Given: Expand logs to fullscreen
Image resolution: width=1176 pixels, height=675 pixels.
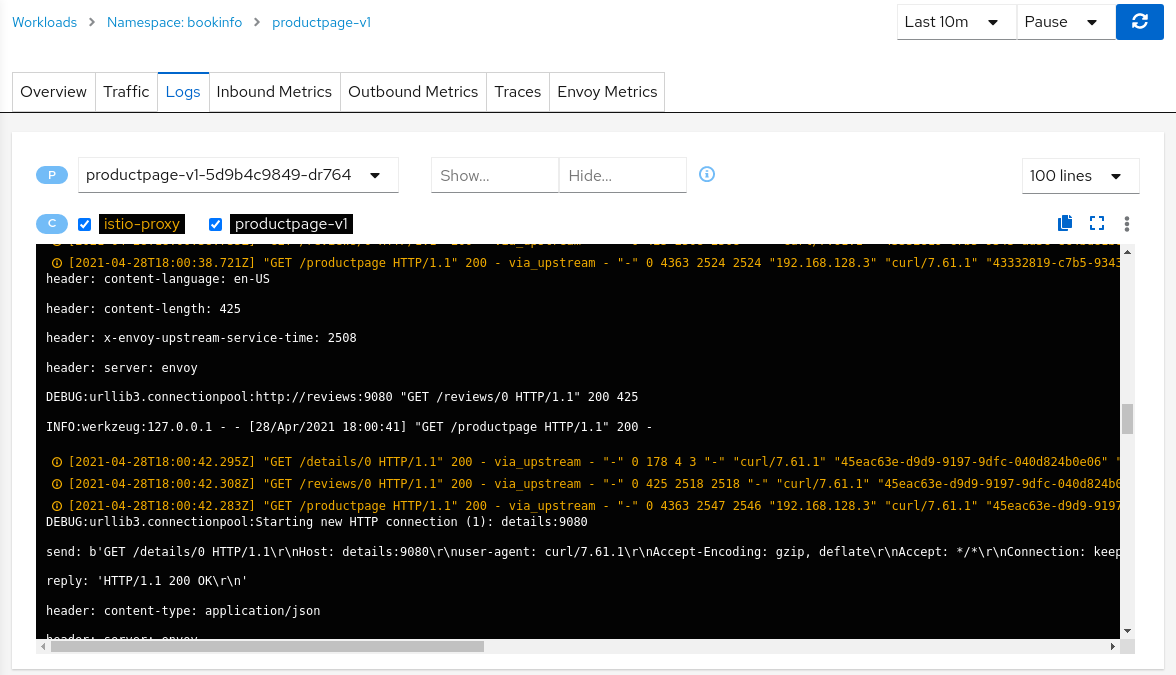Looking at the screenshot, I should pos(1097,223).
